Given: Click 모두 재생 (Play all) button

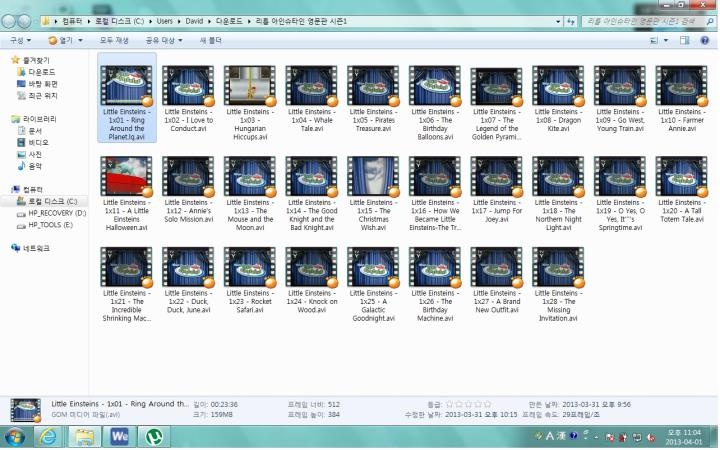Looking at the screenshot, I should click(x=114, y=40).
